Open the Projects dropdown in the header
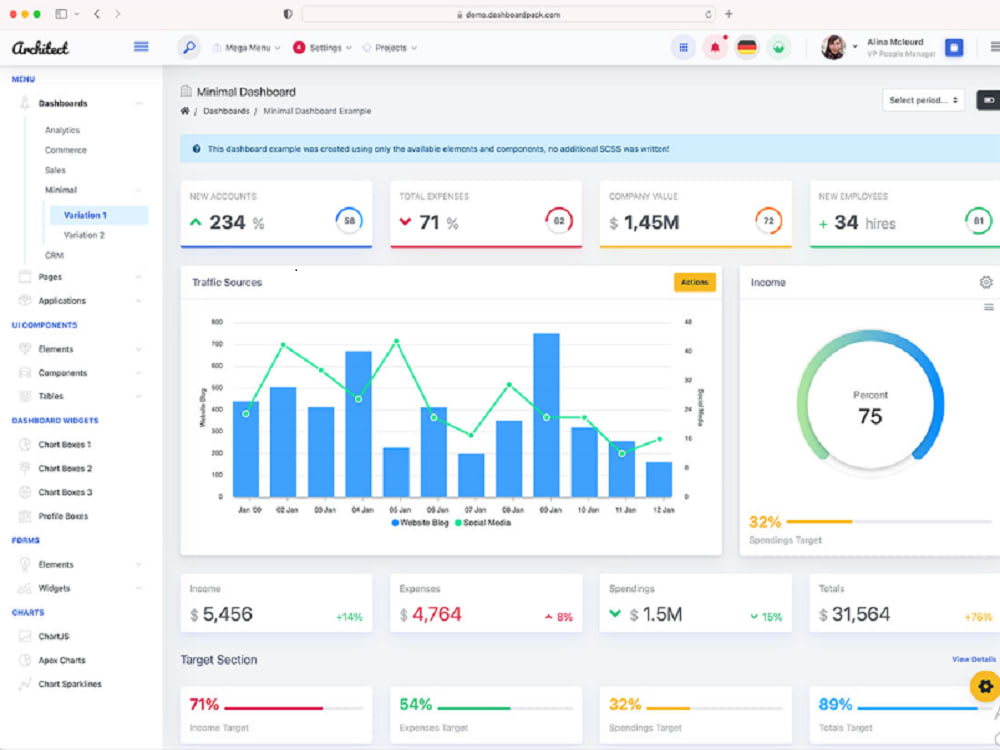The width and height of the screenshot is (1000, 750). tap(390, 48)
